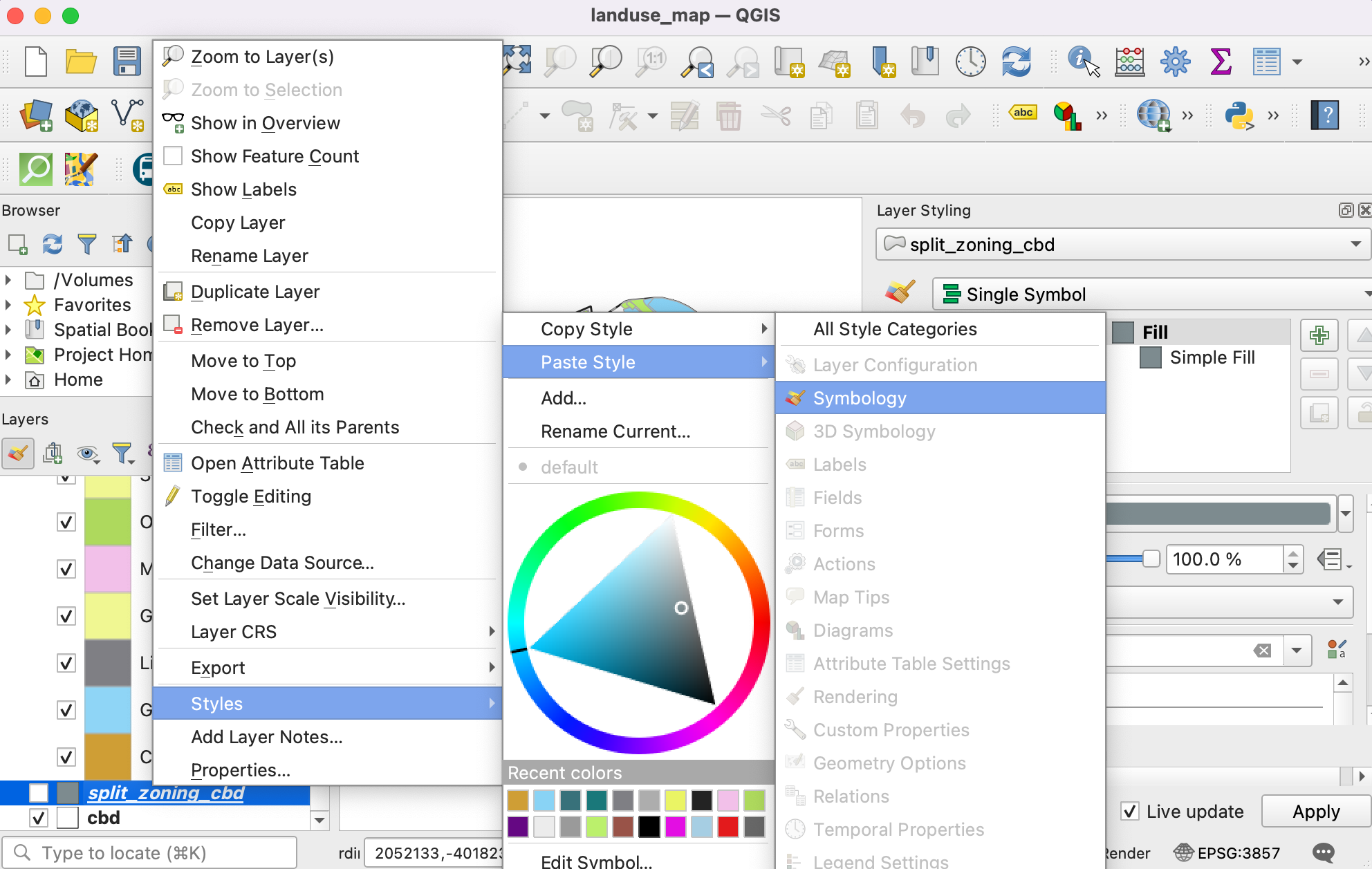
Task: Pick the red swatch in Recent colors
Action: tap(727, 826)
